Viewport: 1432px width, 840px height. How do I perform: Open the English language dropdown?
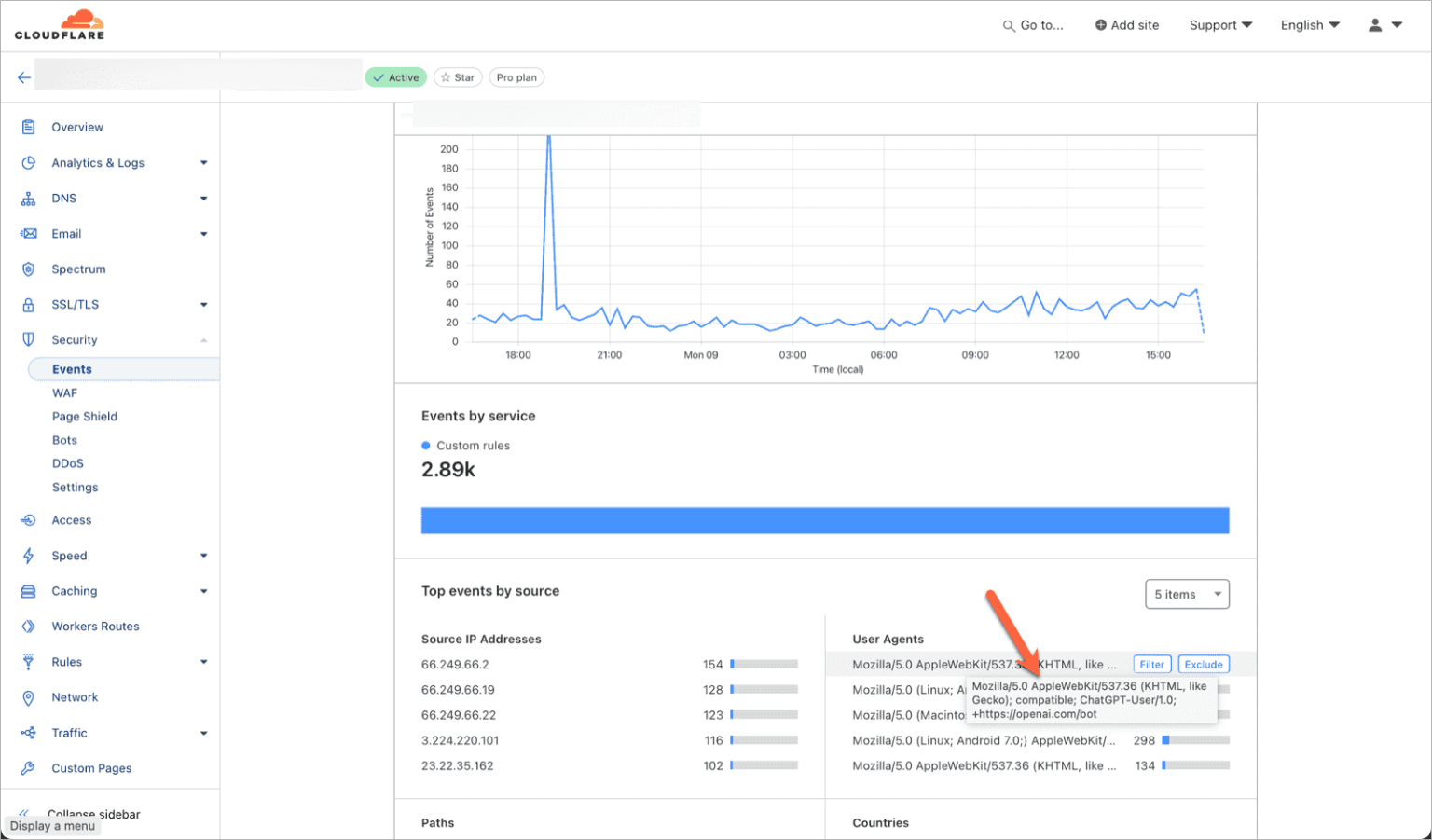[x=1310, y=25]
